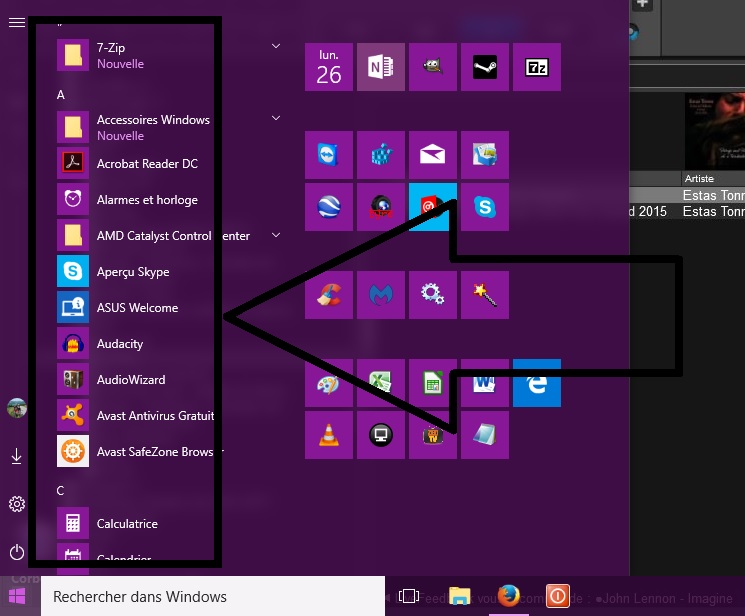
Task: Open the Skype tile in the tile grid
Action: pos(485,207)
